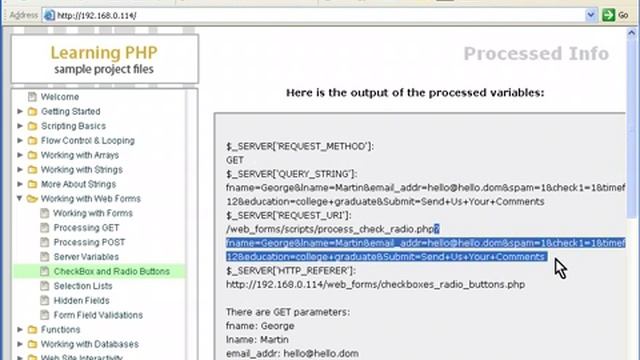Click the green Go arrow button
The height and width of the screenshot is (360, 640).
point(609,15)
